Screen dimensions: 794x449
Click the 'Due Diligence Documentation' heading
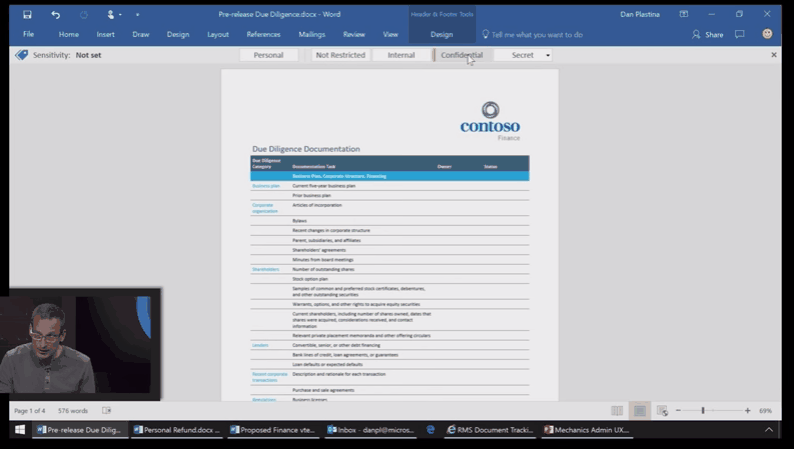pyautogui.click(x=306, y=149)
